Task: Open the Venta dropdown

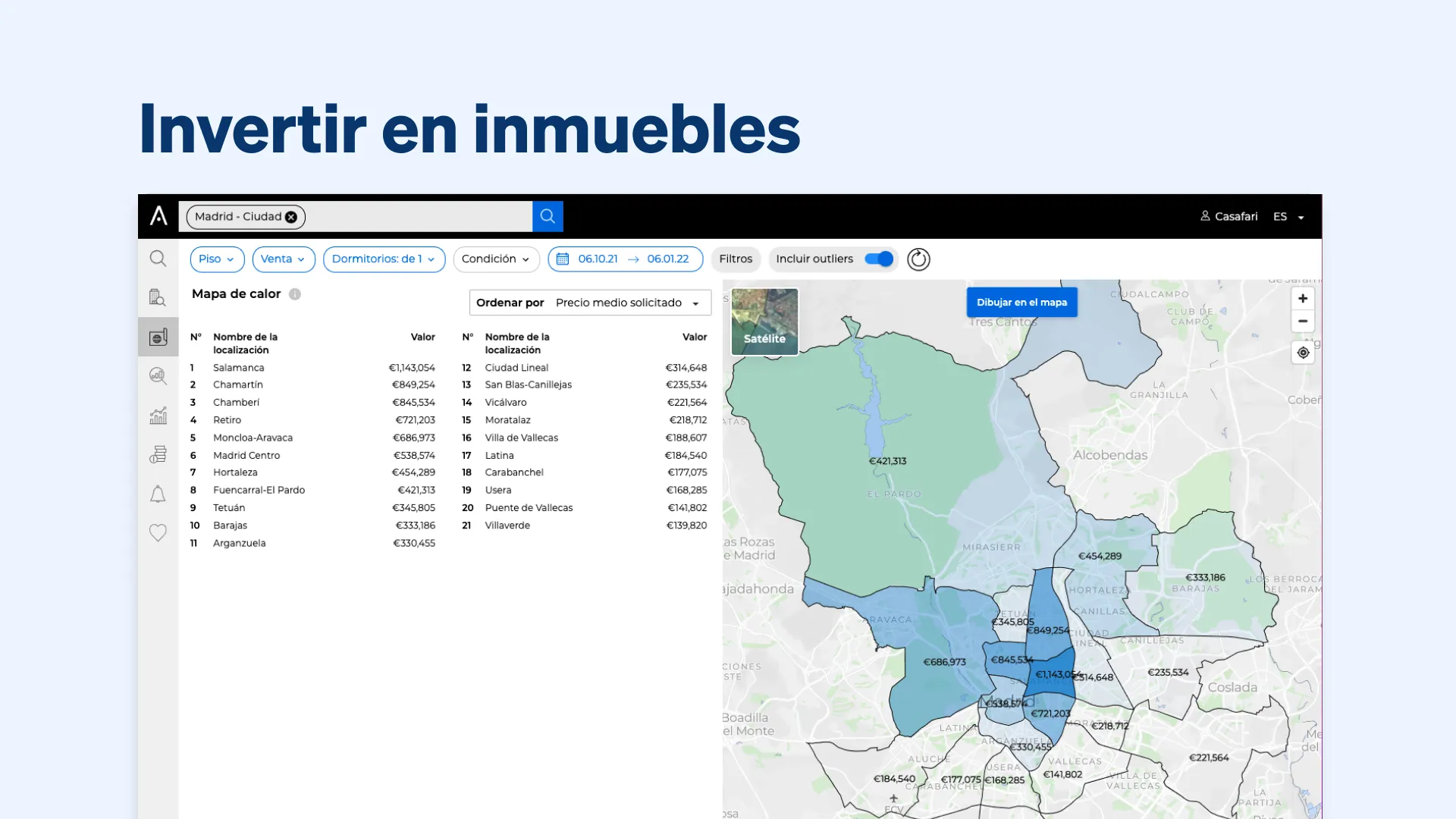Action: [x=284, y=259]
